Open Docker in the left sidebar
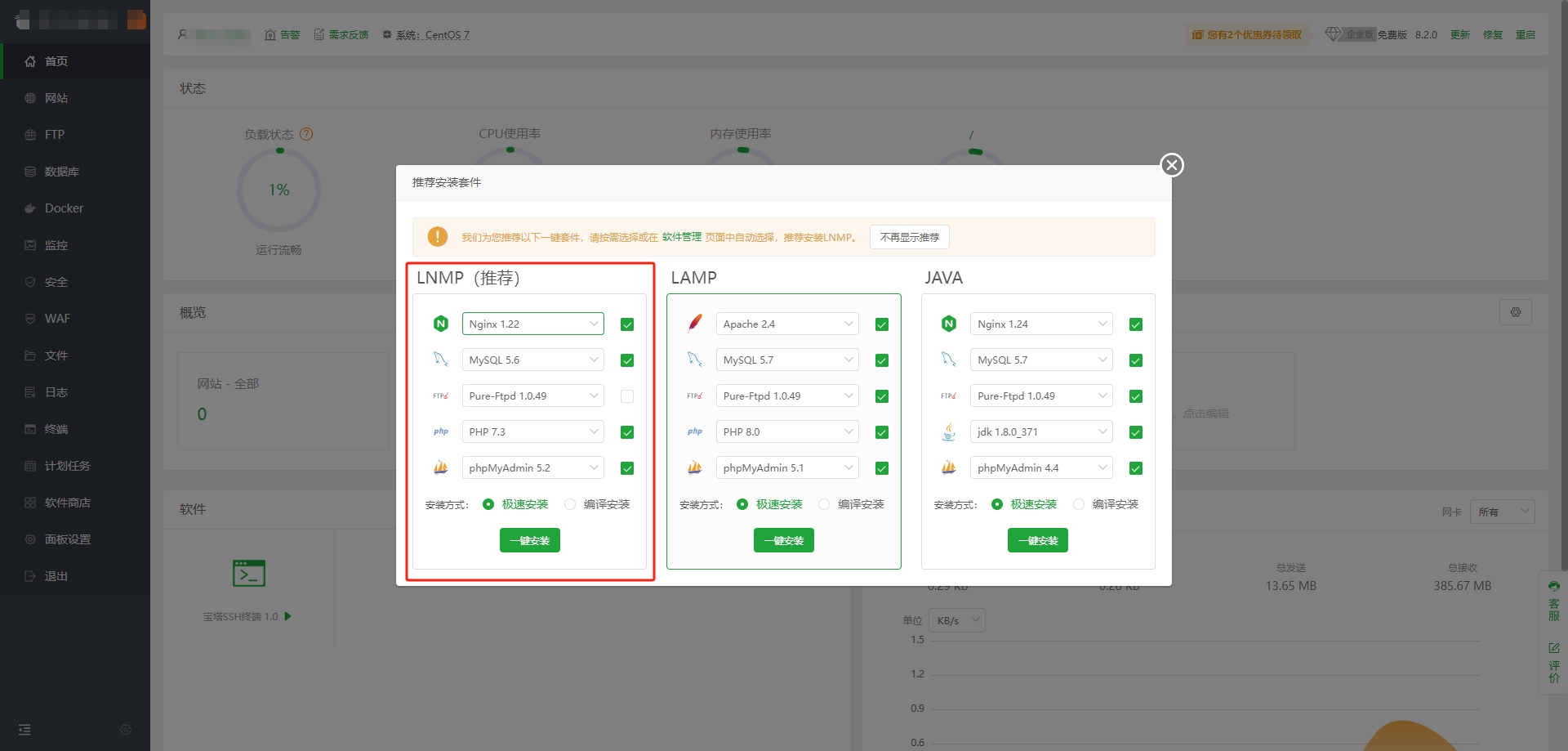 pos(64,208)
